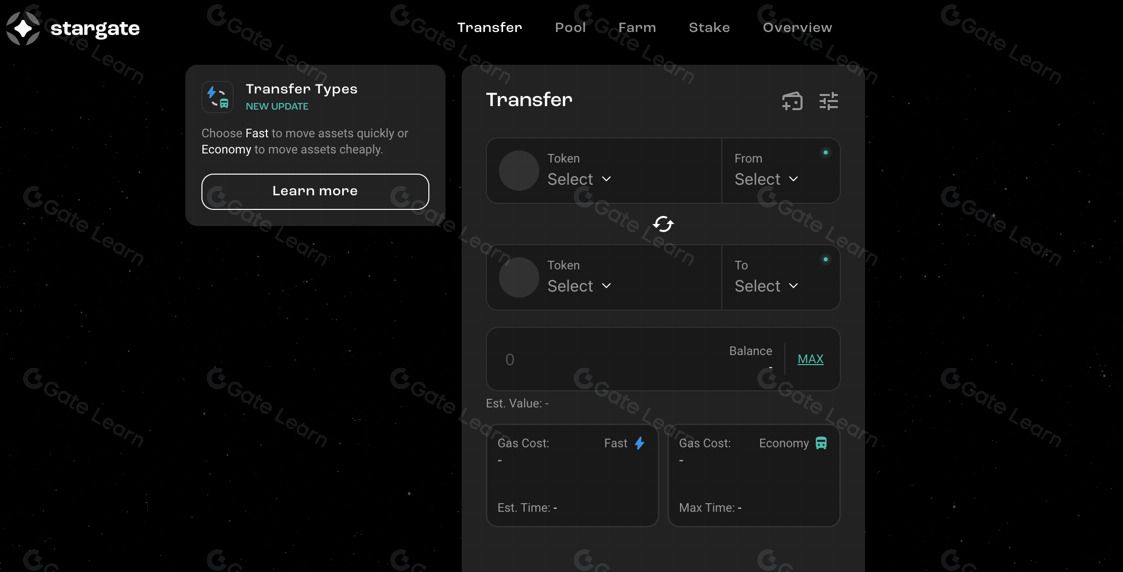Click the MAX link
1123x572 pixels.
[x=810, y=359]
